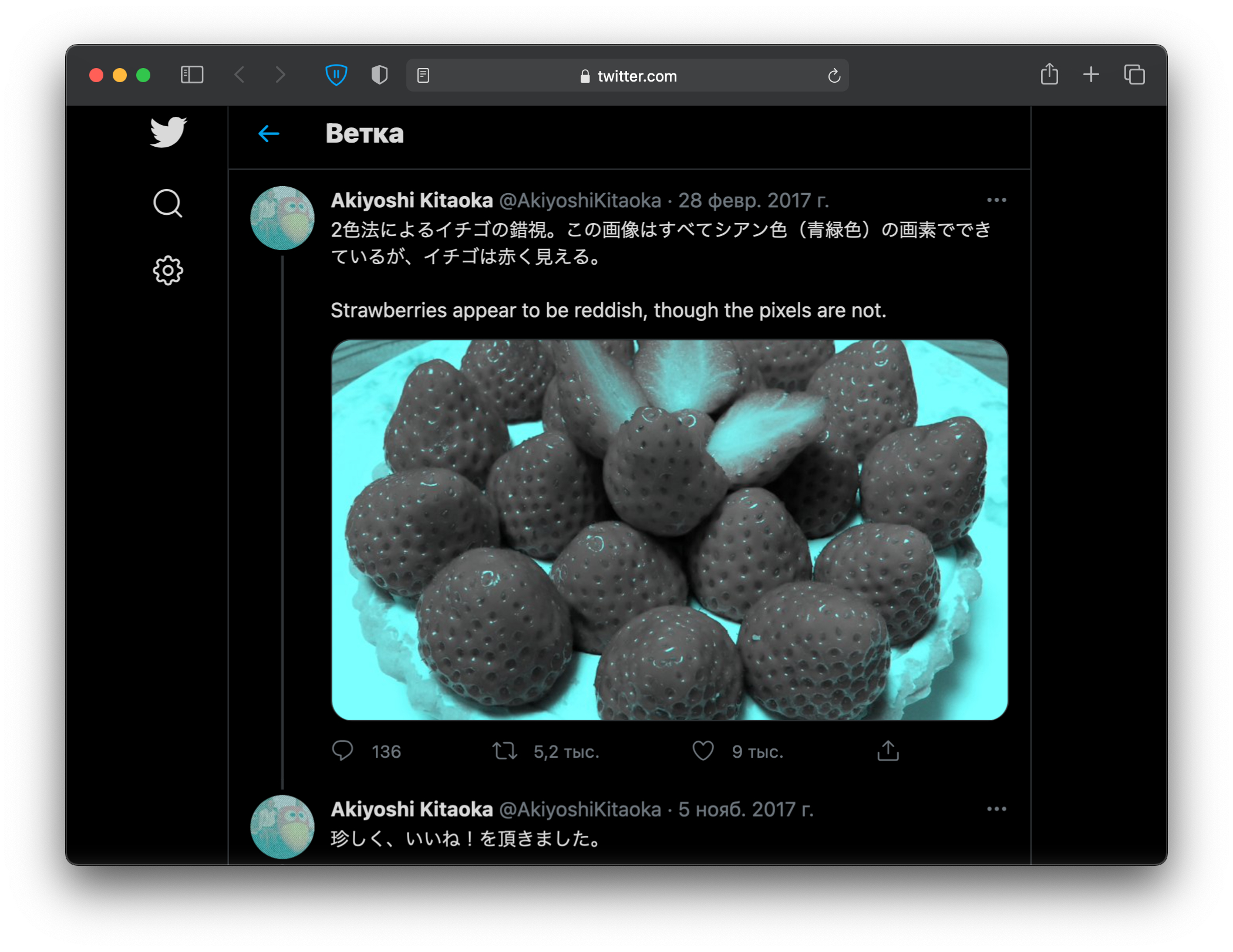This screenshot has width=1233, height=952.
Task: Maximize the Safari window
Action: pos(143,75)
